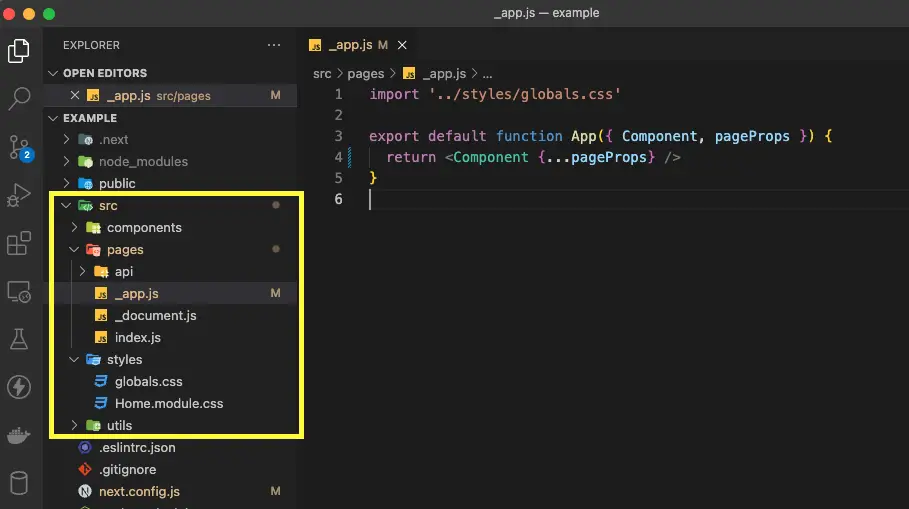Open the Docker view
909x509 pixels.
click(x=19, y=435)
